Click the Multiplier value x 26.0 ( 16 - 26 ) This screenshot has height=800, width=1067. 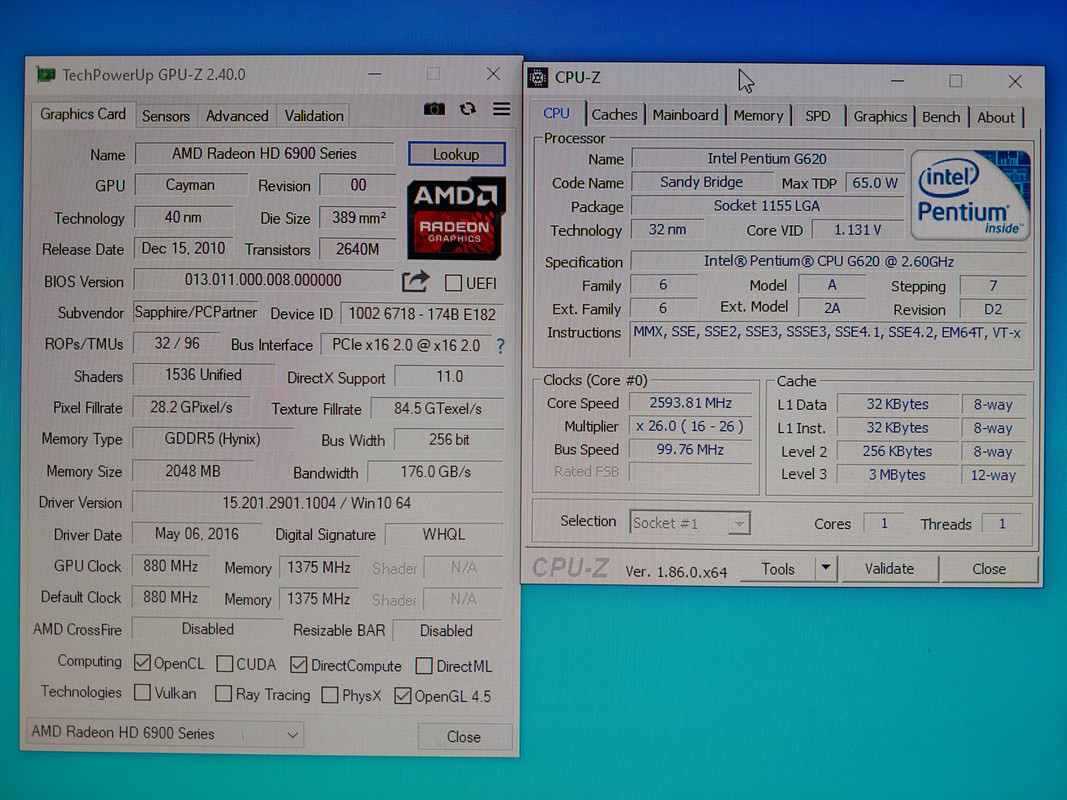click(690, 427)
